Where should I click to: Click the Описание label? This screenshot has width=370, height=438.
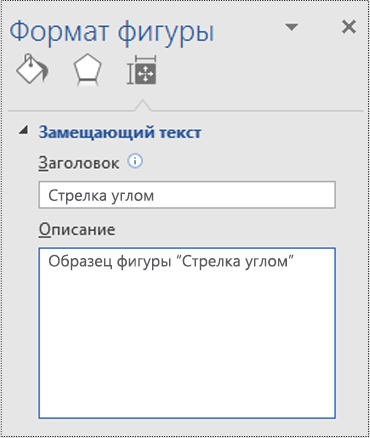[77, 230]
